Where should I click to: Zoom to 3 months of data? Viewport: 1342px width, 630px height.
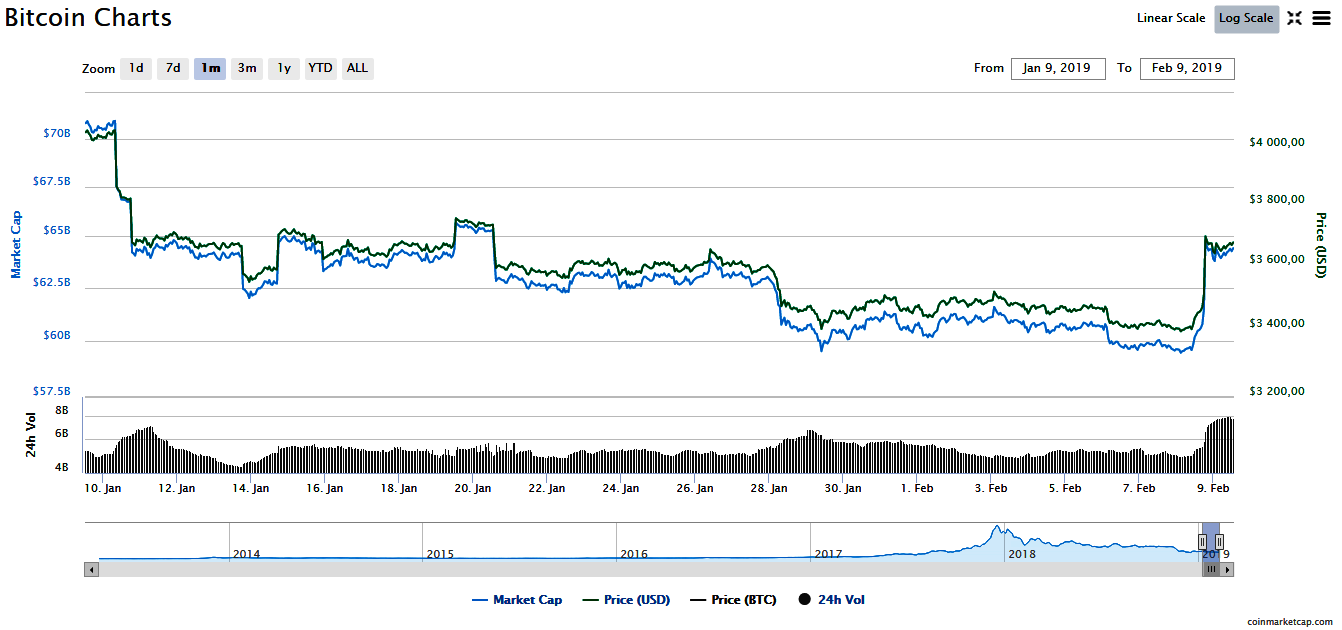pos(247,68)
